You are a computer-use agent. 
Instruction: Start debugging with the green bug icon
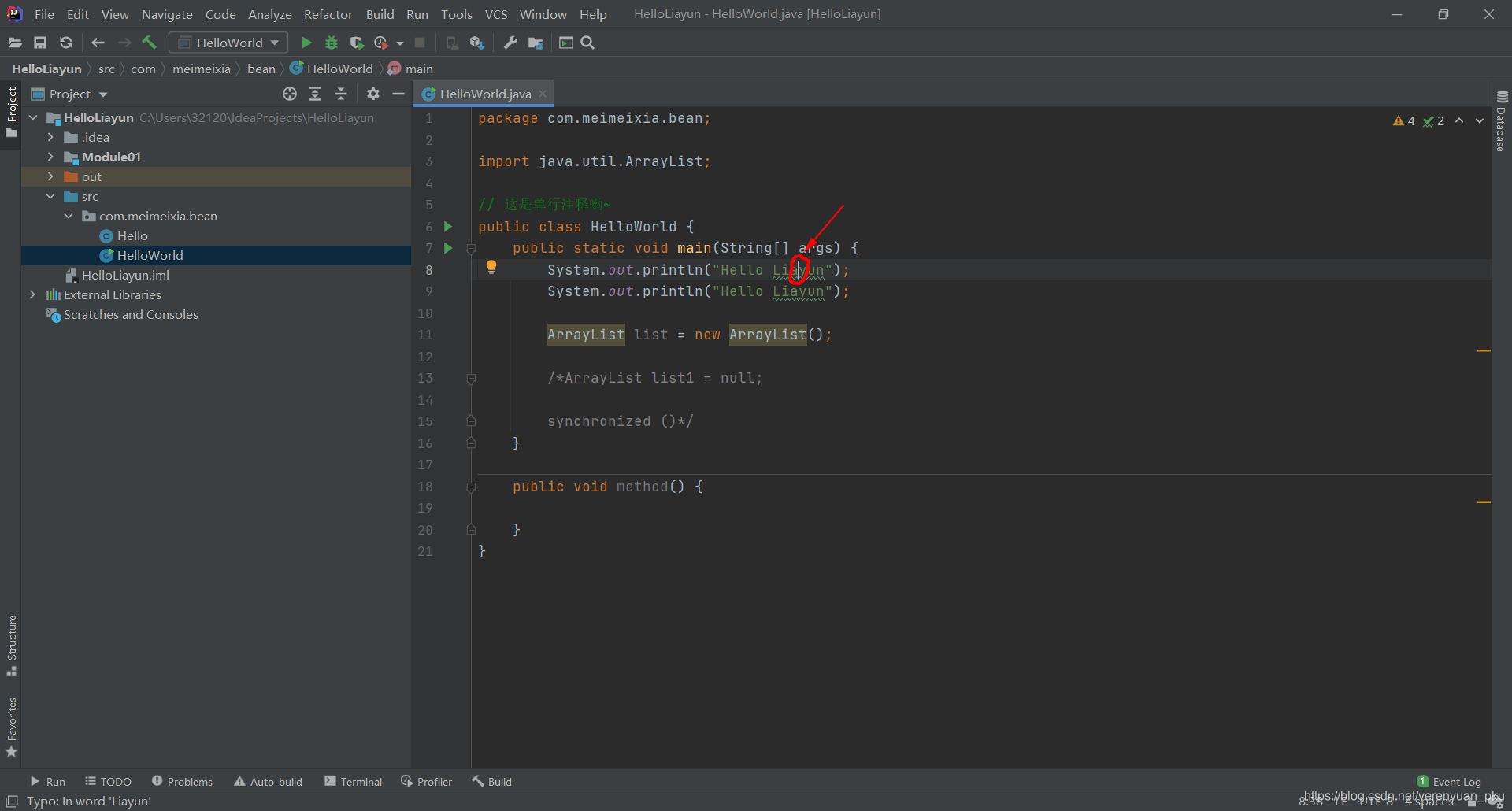[x=332, y=43]
